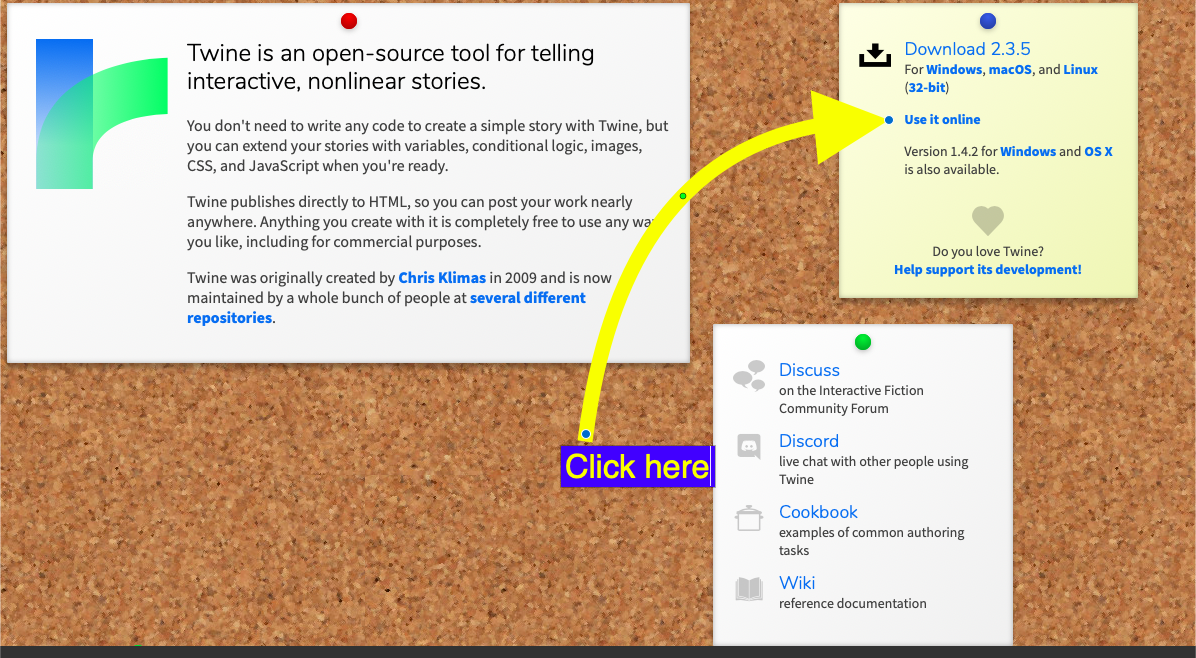This screenshot has height=658, width=1196.
Task: Click the Cookbook pot icon
Action: [x=749, y=518]
